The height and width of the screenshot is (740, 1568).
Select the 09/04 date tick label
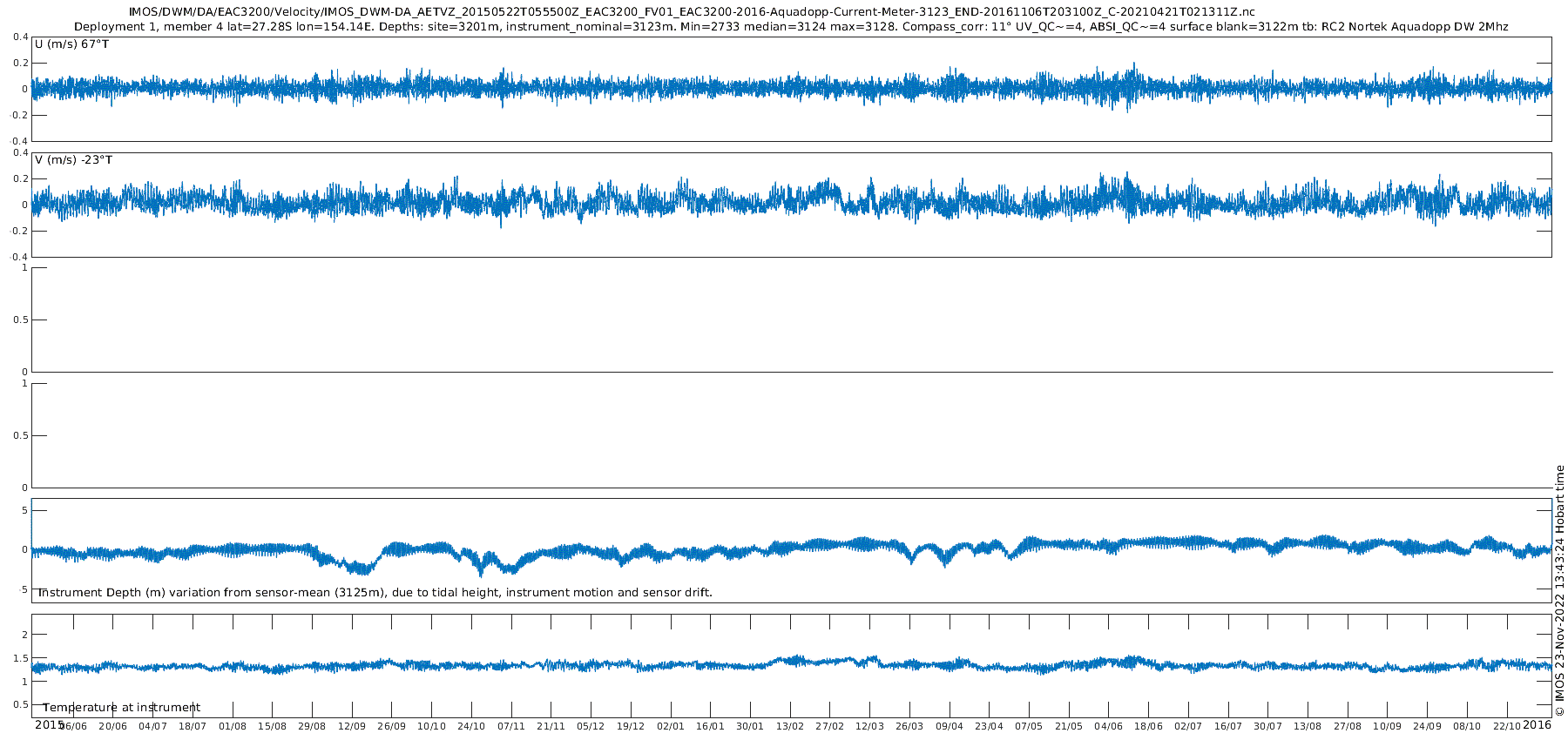click(x=950, y=726)
